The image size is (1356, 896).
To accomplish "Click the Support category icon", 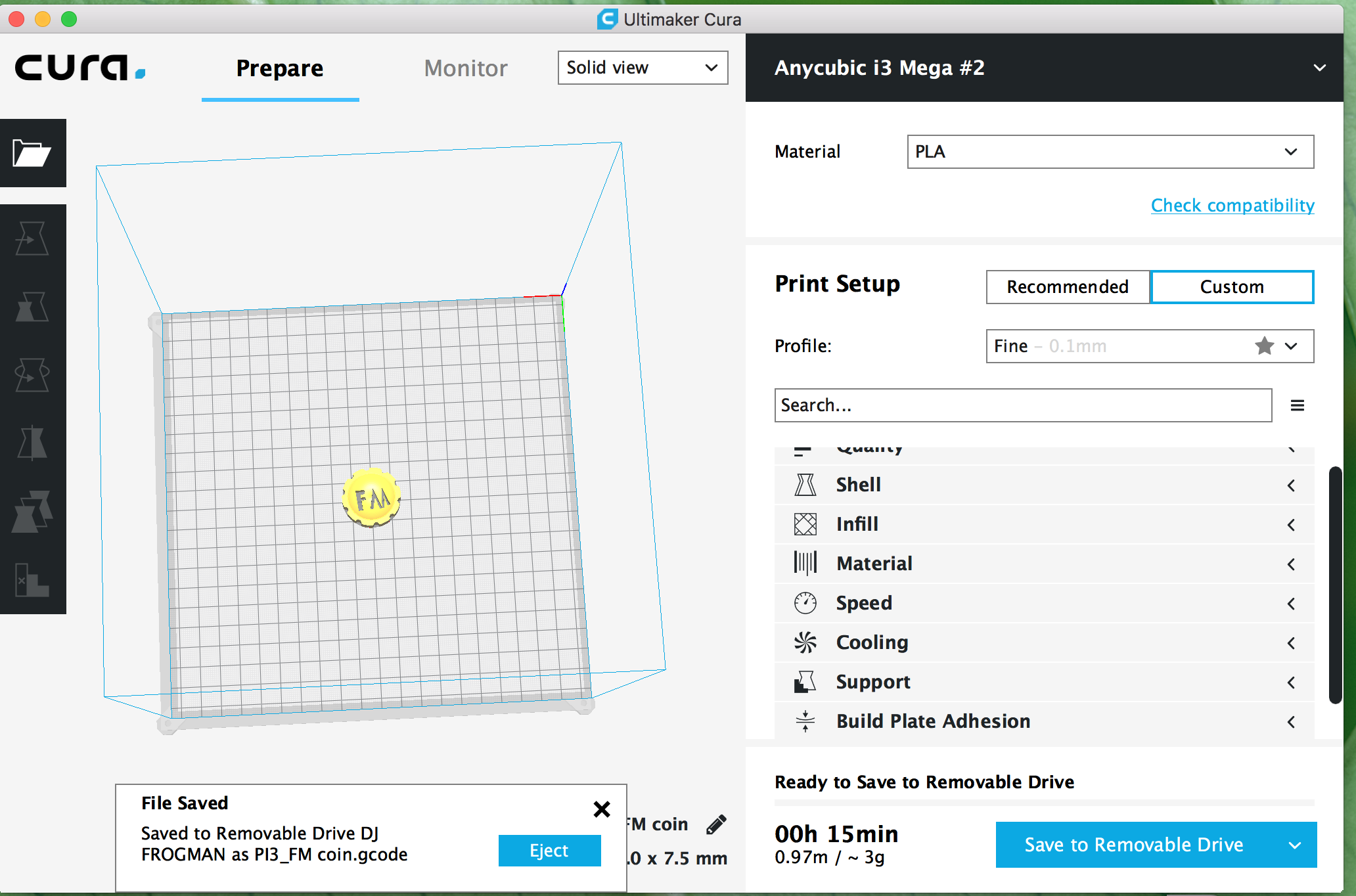I will pyautogui.click(x=805, y=682).
